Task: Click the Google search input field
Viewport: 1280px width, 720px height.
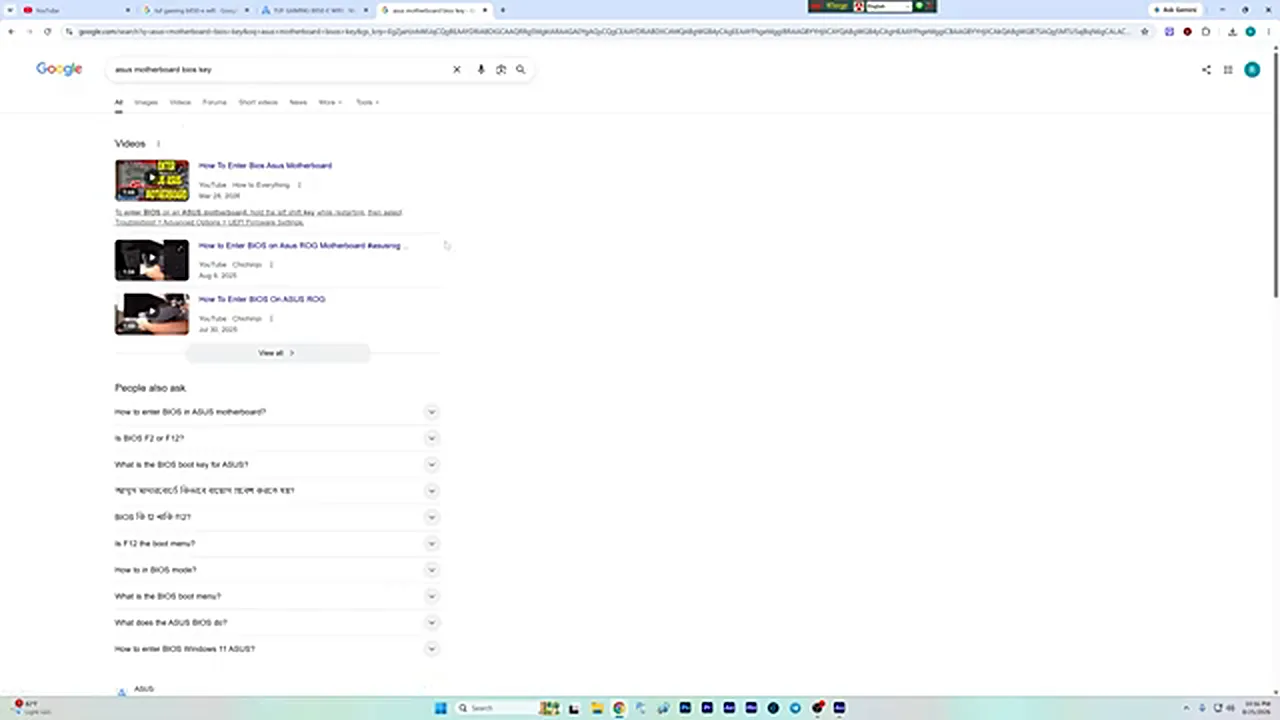Action: pyautogui.click(x=280, y=70)
